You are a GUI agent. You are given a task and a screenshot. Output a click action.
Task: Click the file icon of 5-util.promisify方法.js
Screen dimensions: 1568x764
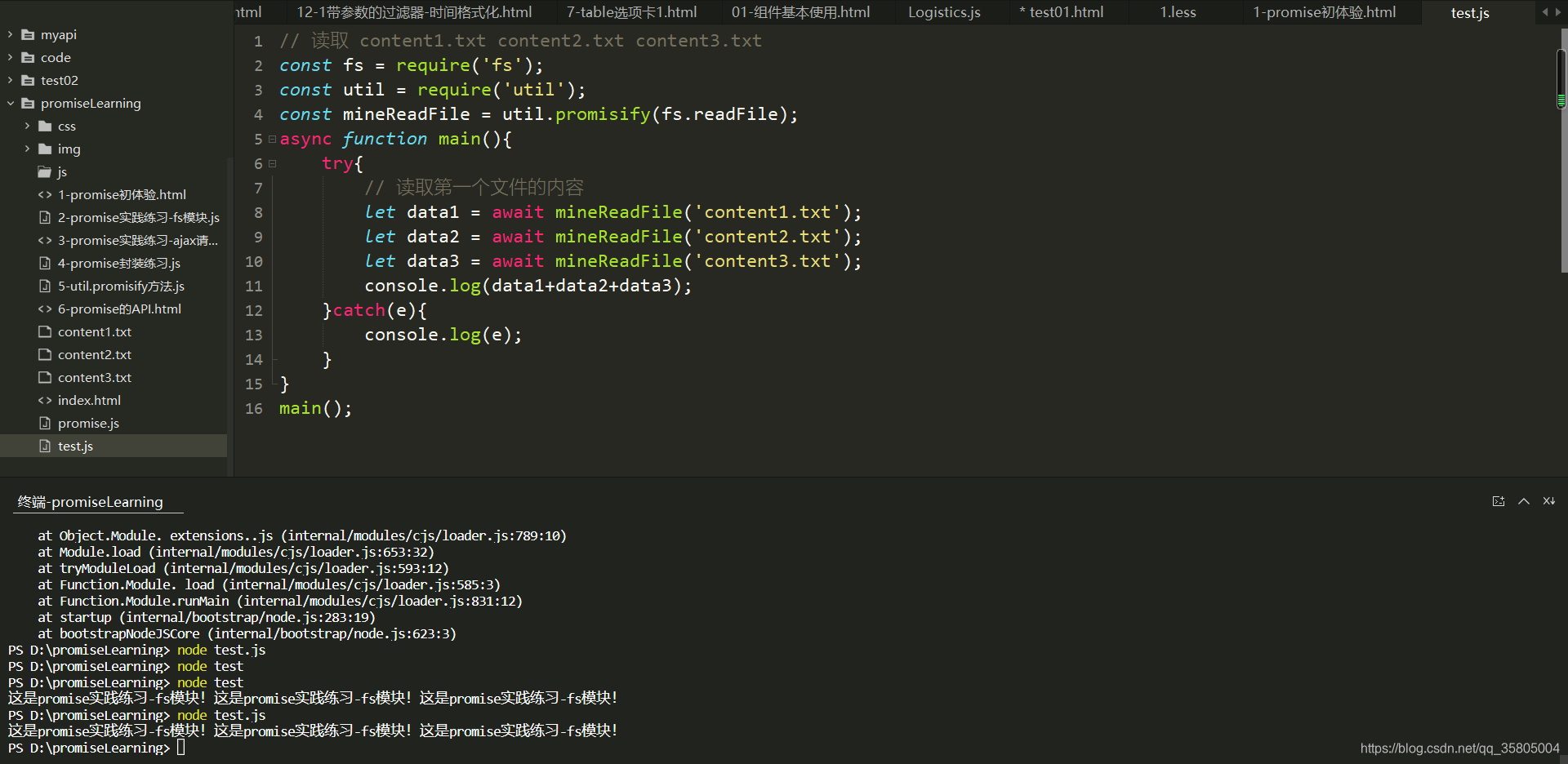[45, 286]
